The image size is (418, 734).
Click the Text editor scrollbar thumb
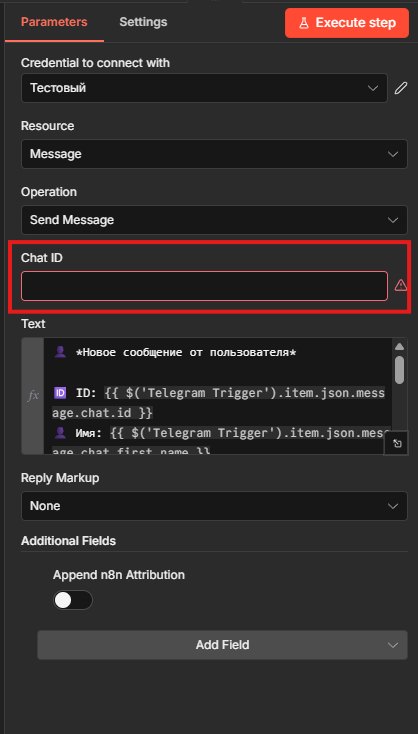pos(399,370)
